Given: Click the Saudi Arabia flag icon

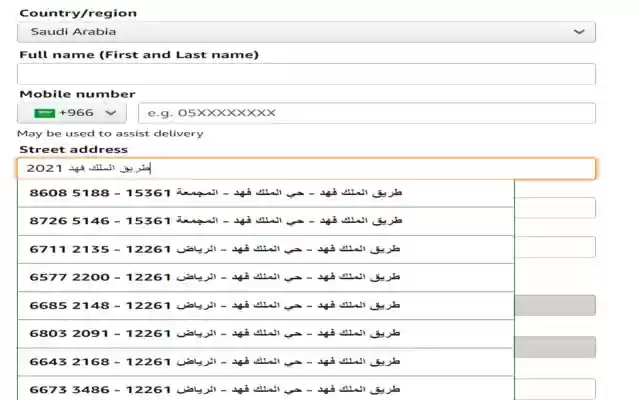Looking at the screenshot, I should click(44, 113).
